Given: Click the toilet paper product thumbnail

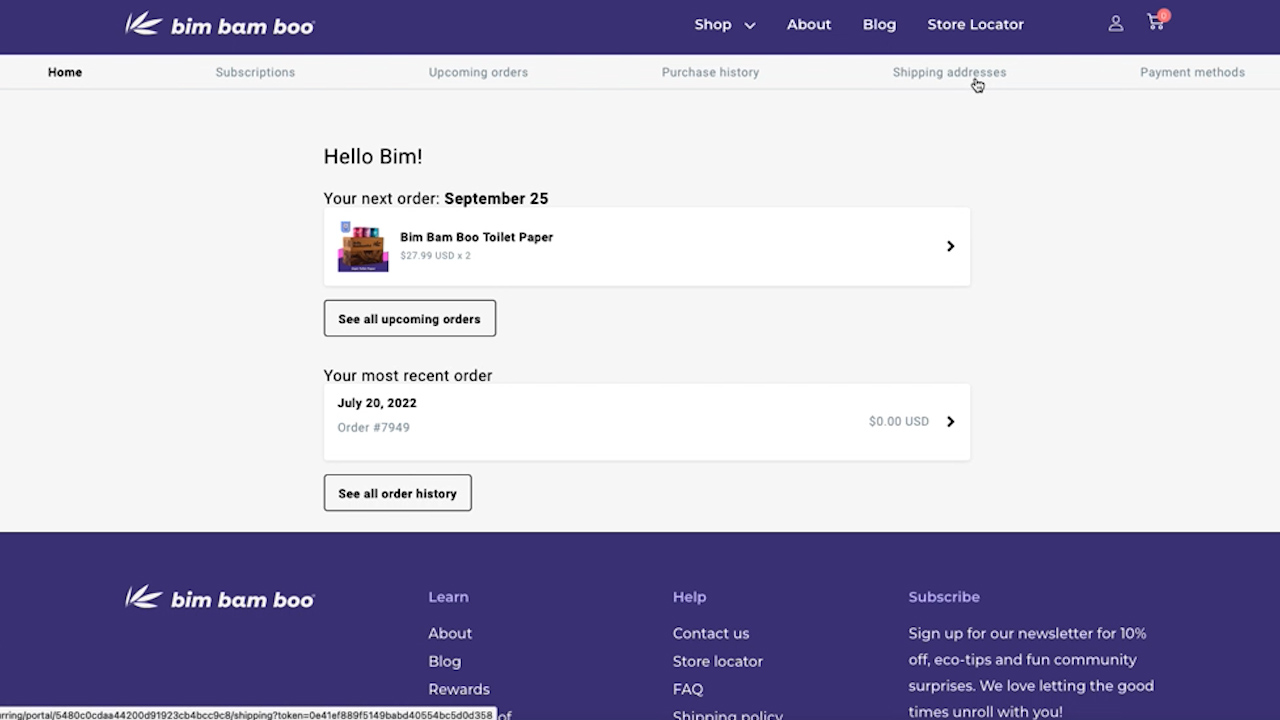Looking at the screenshot, I should (x=363, y=247).
